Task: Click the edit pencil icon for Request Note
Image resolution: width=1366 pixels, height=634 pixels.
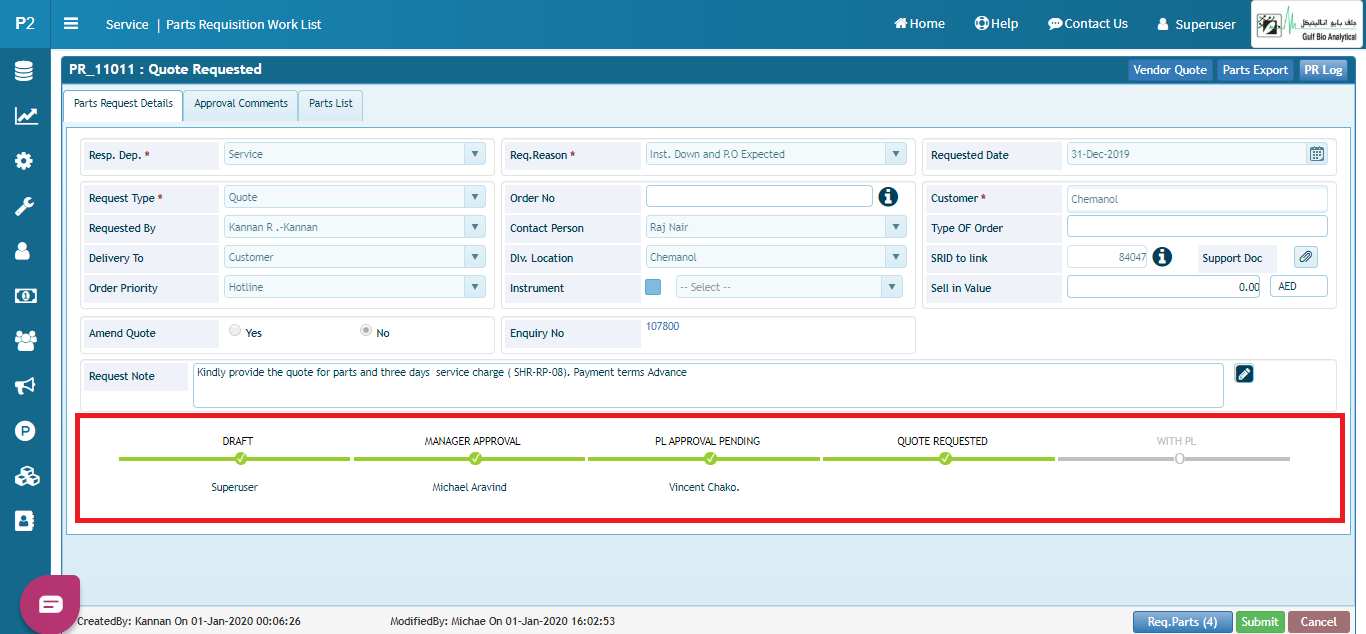Action: coord(1244,373)
